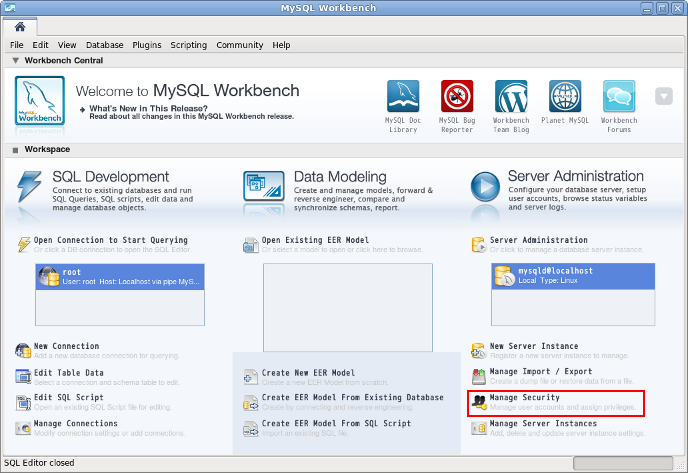Click the window menu icon in title bar
This screenshot has width=688, height=473.
tap(9, 7)
